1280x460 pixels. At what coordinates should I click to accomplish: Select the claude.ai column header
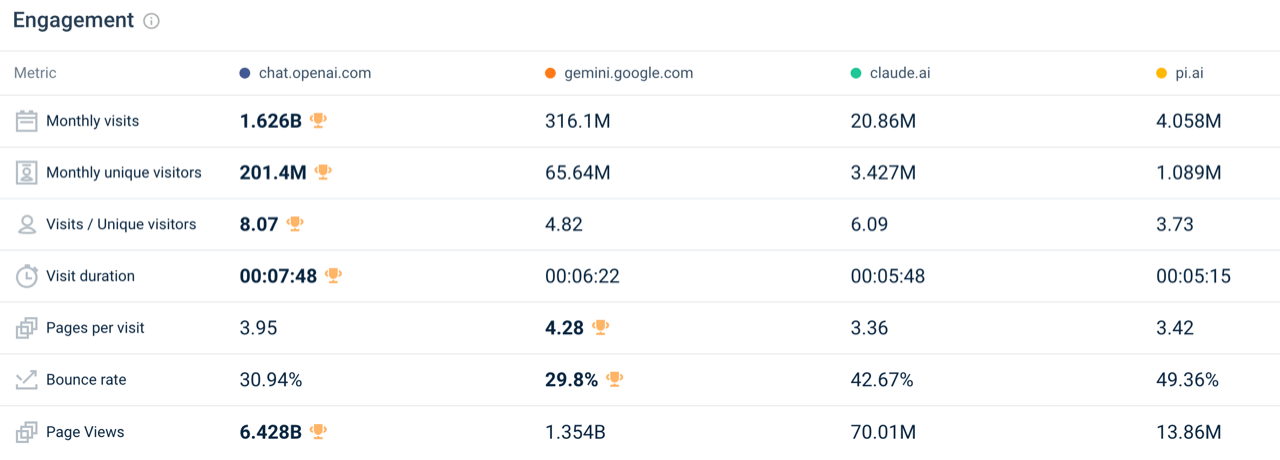pos(899,73)
